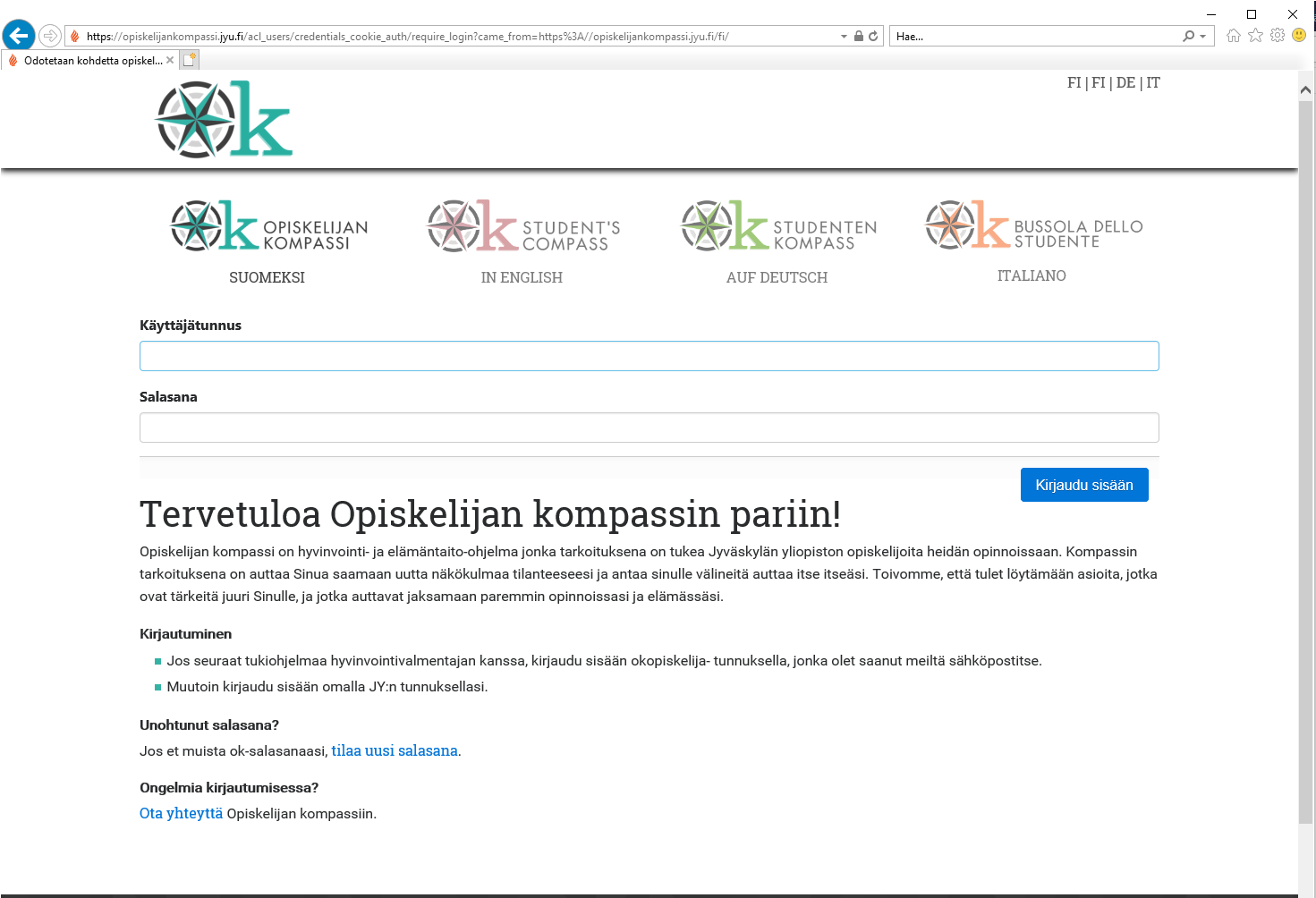This screenshot has height=898, width=1316.
Task: Click the Bussola dello Studente logo
Action: pos(1034,224)
